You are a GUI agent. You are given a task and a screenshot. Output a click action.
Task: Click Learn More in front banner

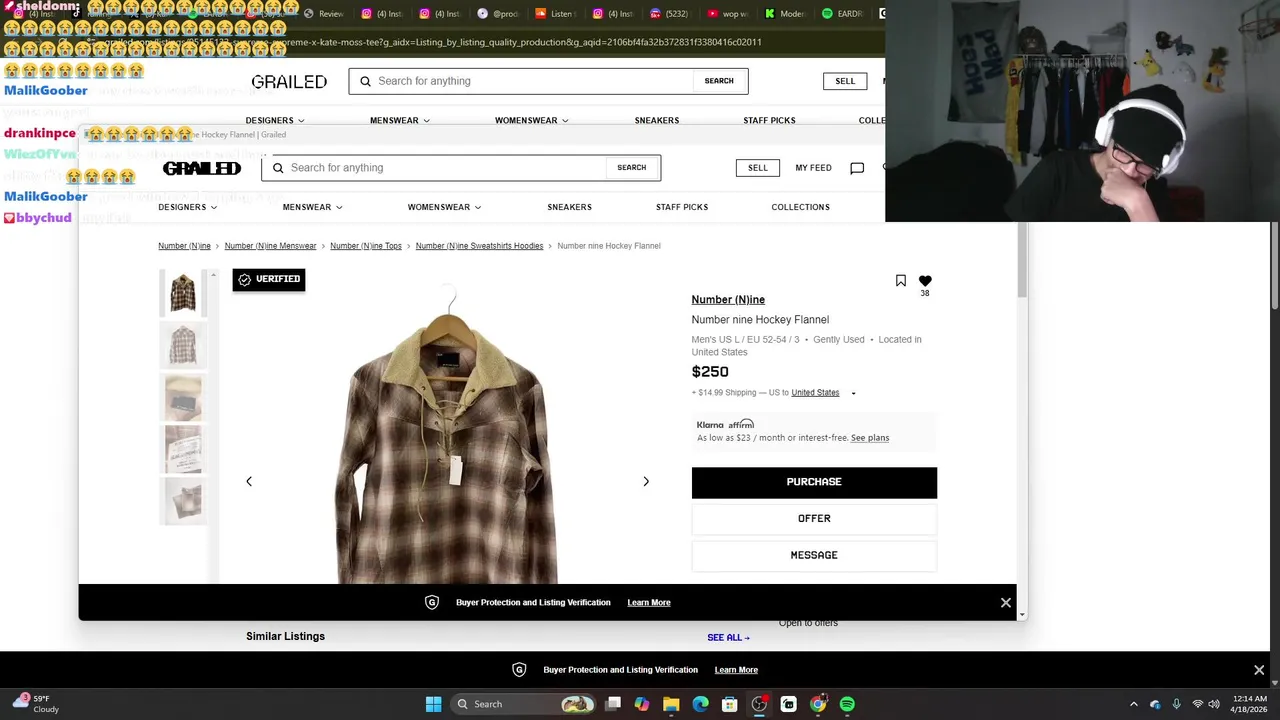(x=649, y=603)
